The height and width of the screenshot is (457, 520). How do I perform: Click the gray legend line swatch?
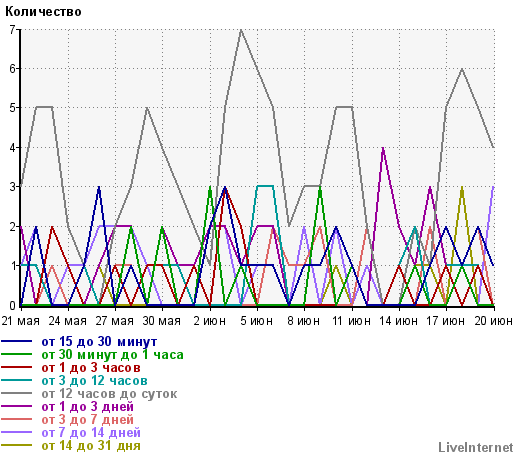click(17, 394)
